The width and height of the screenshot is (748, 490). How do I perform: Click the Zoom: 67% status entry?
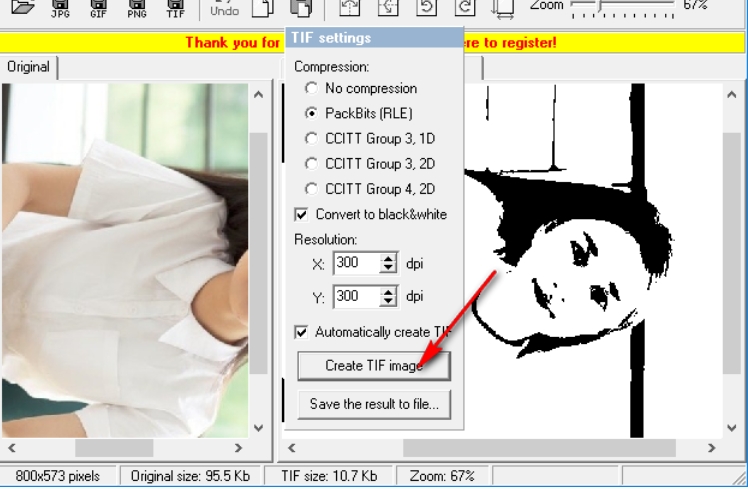442,476
